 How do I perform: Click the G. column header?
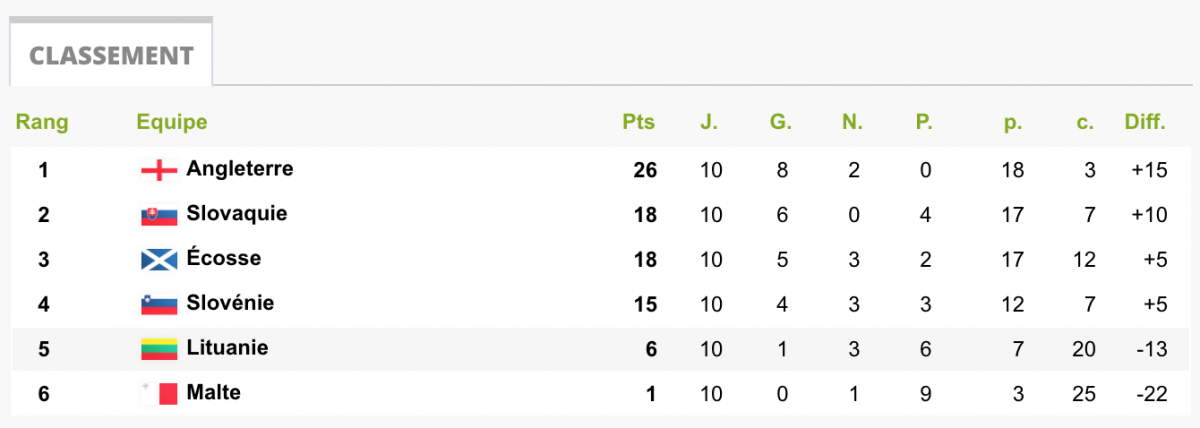click(x=781, y=122)
